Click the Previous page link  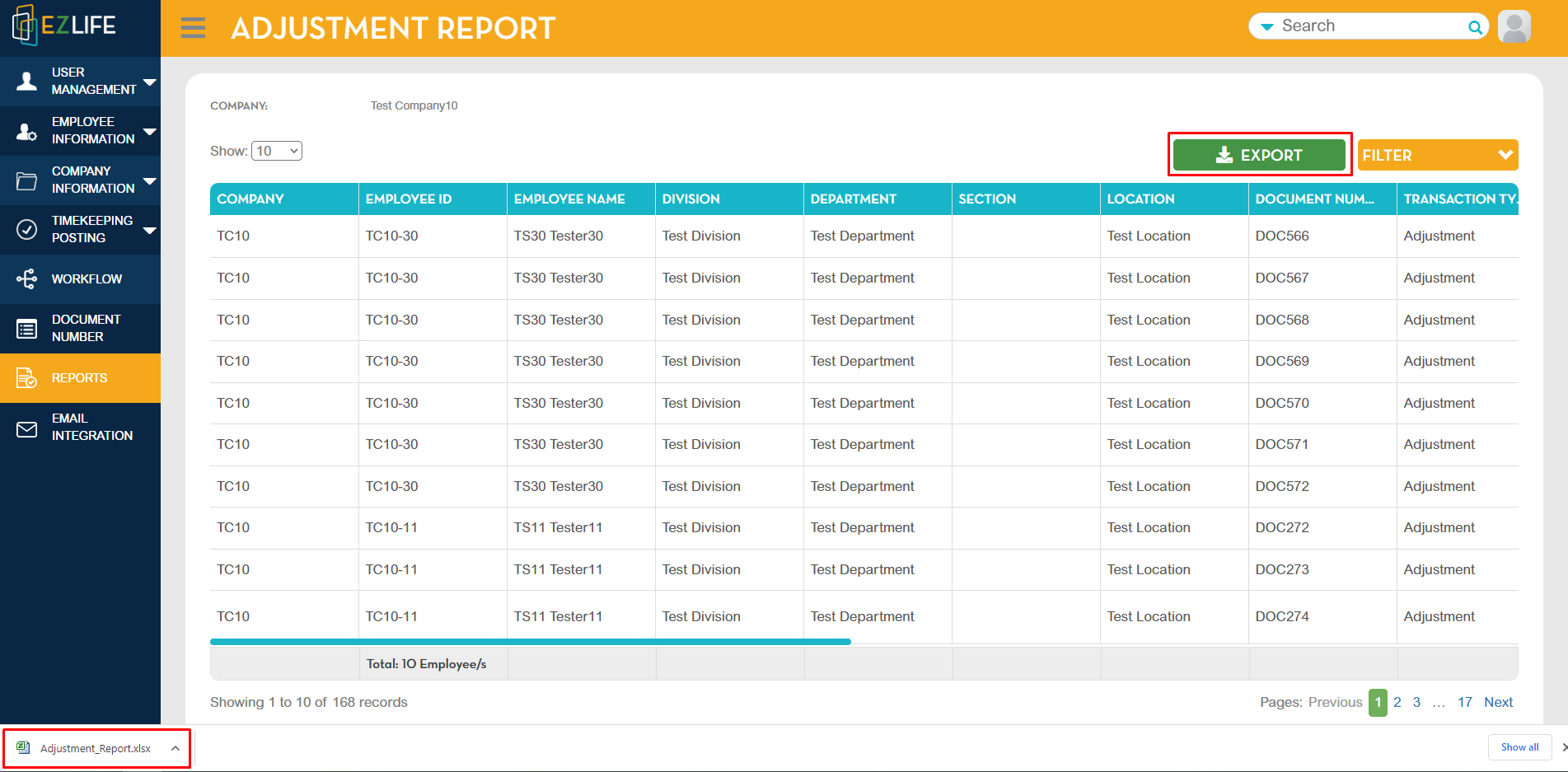tap(1336, 702)
